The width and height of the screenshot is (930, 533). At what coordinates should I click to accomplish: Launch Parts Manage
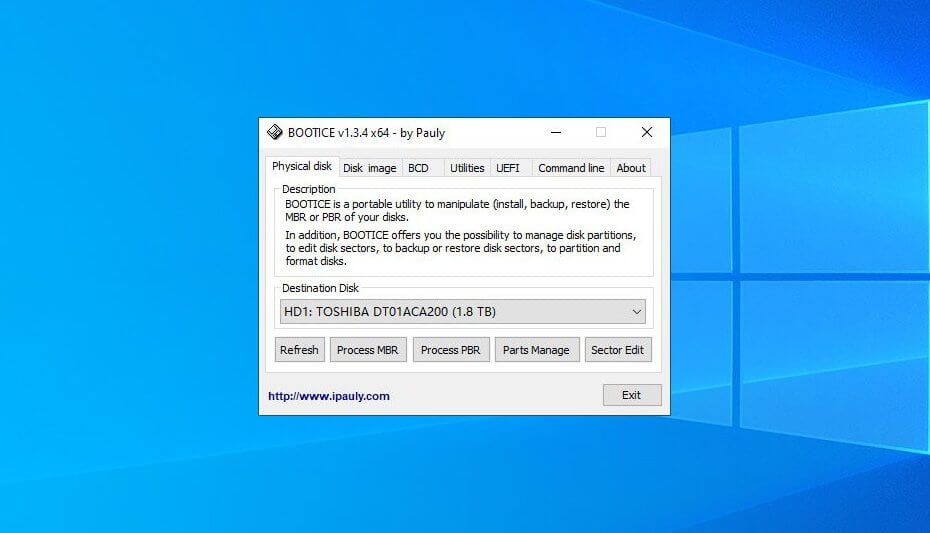tap(537, 350)
